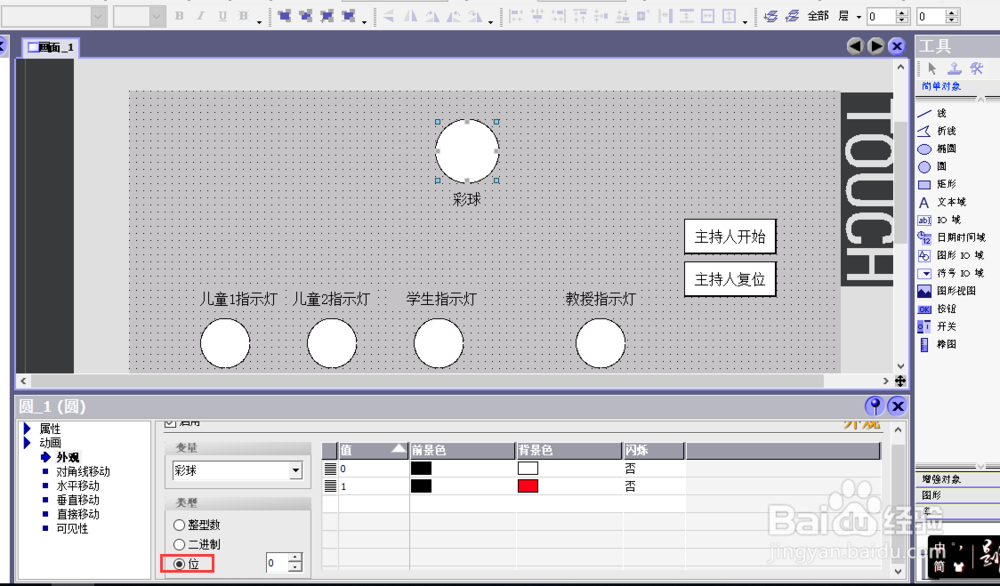The height and width of the screenshot is (586, 1000).
Task: Click foreground color swatch for value 1
Action: click(421, 487)
